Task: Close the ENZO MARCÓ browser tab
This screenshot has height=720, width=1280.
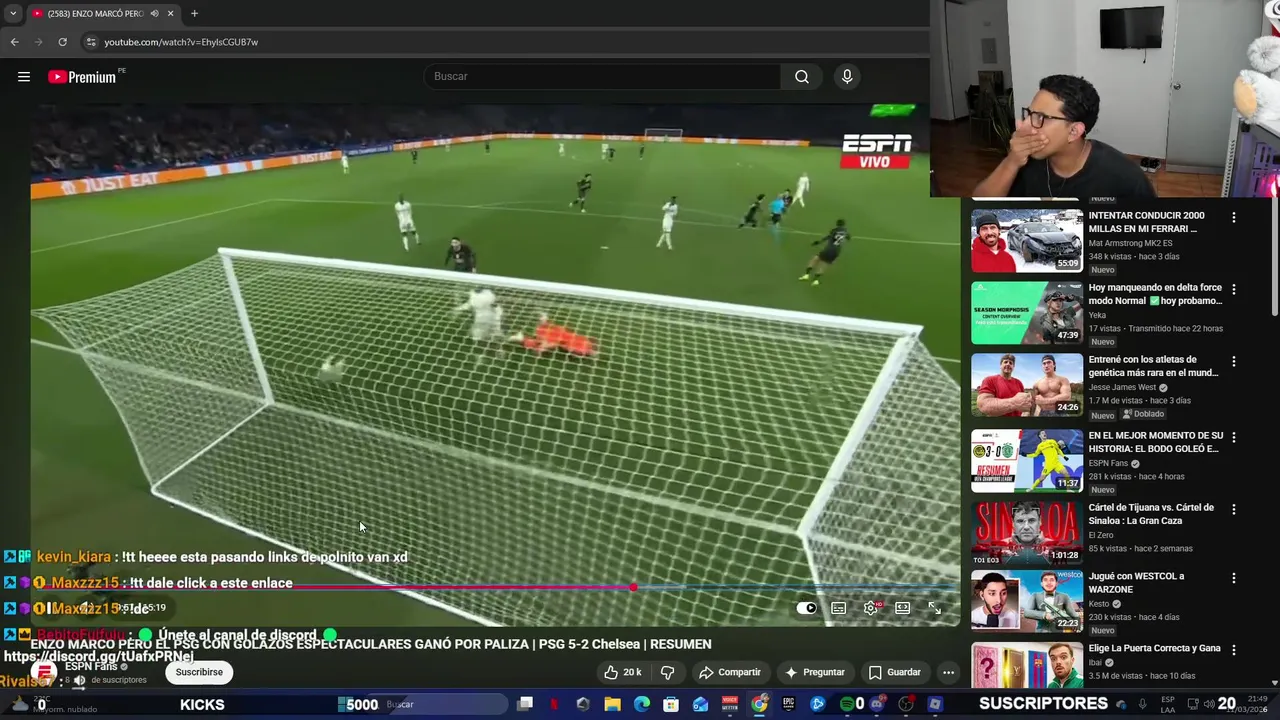Action: pos(170,13)
